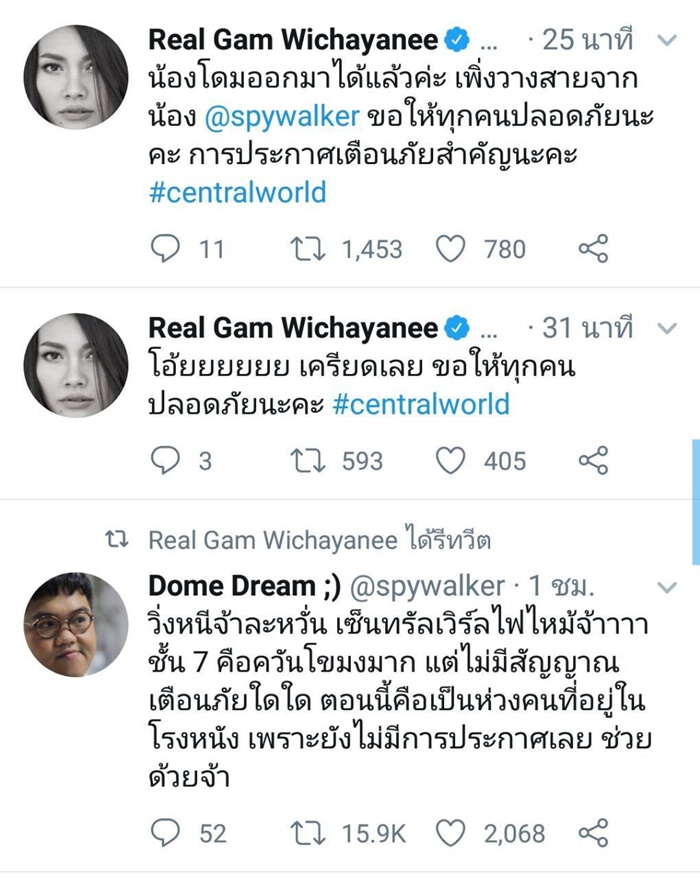Image resolution: width=700 pixels, height=878 pixels.
Task: Reply to the tweet with 3 replies
Action: click(166, 460)
